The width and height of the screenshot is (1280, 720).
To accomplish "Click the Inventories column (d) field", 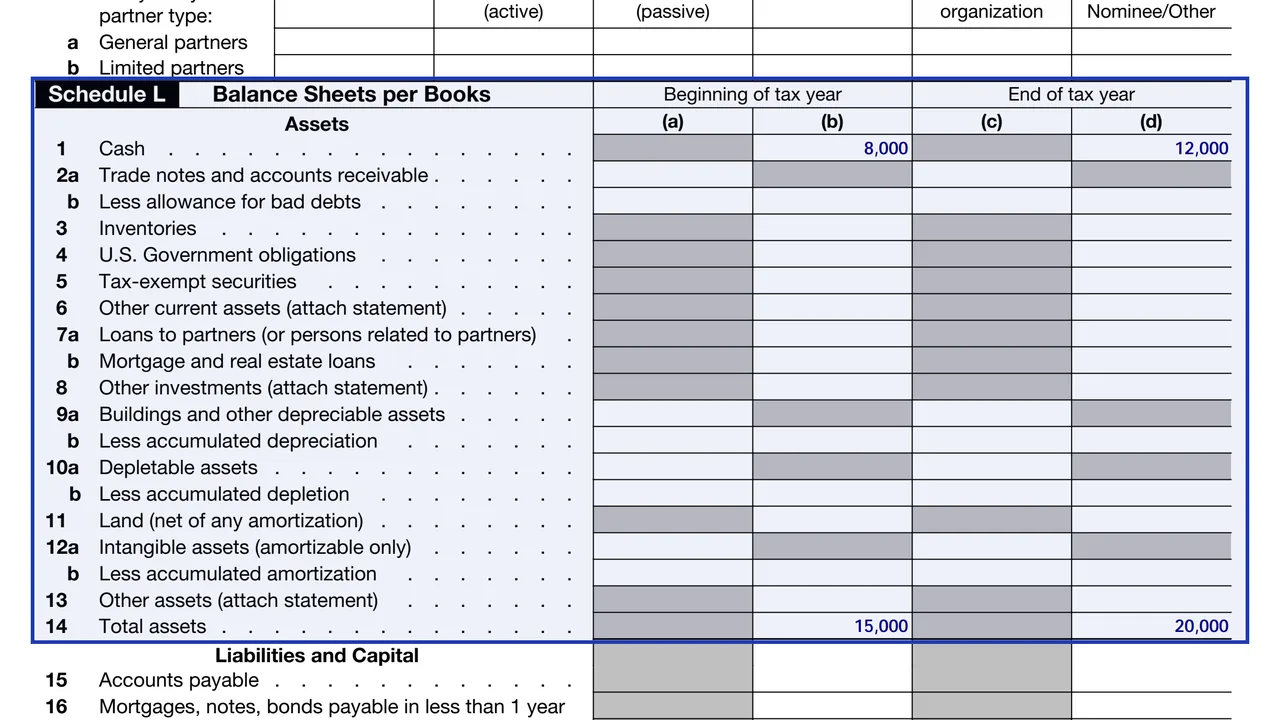I will click(x=1151, y=228).
